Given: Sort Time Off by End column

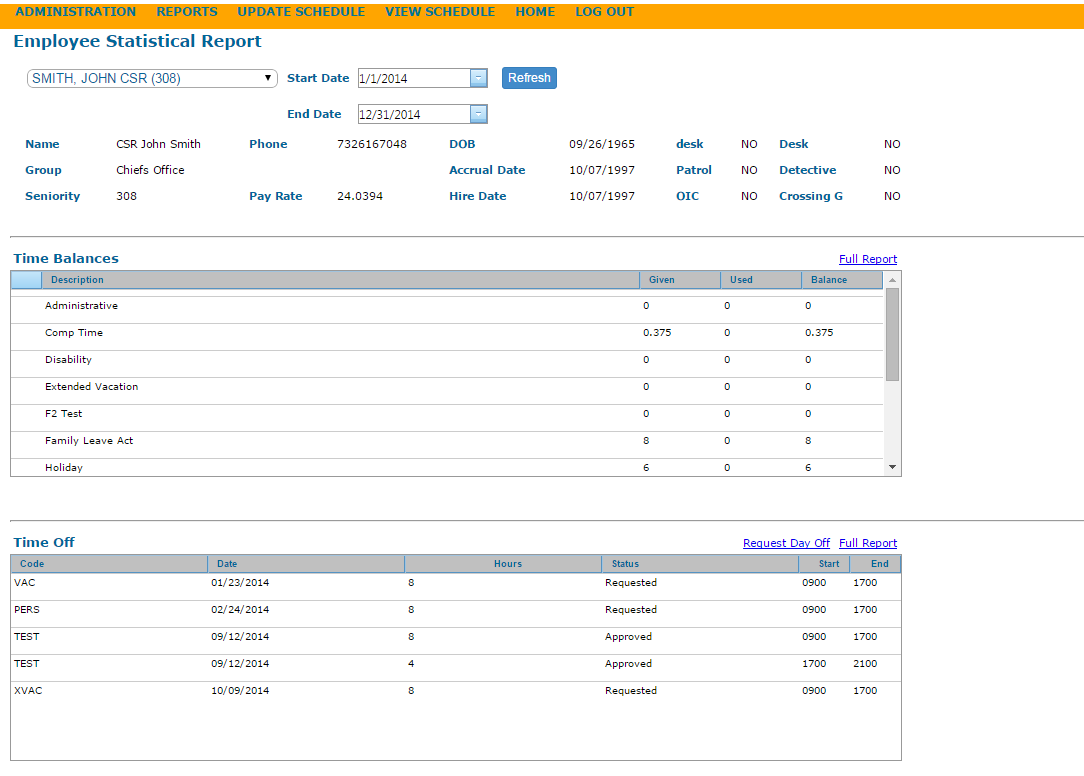Looking at the screenshot, I should point(875,564).
